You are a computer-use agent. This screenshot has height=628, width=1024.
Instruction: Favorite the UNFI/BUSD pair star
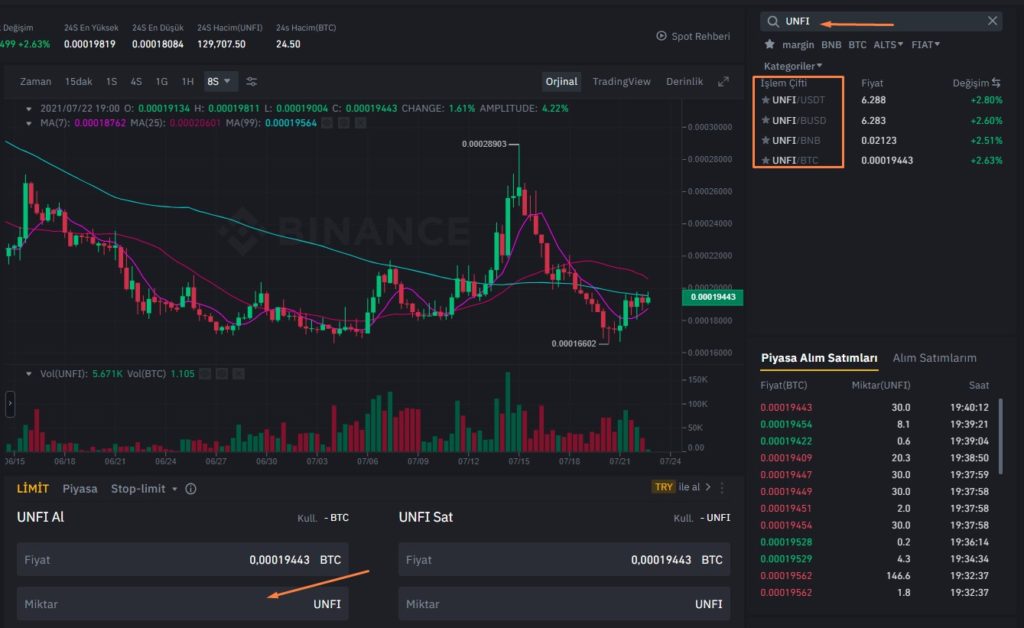(x=765, y=120)
